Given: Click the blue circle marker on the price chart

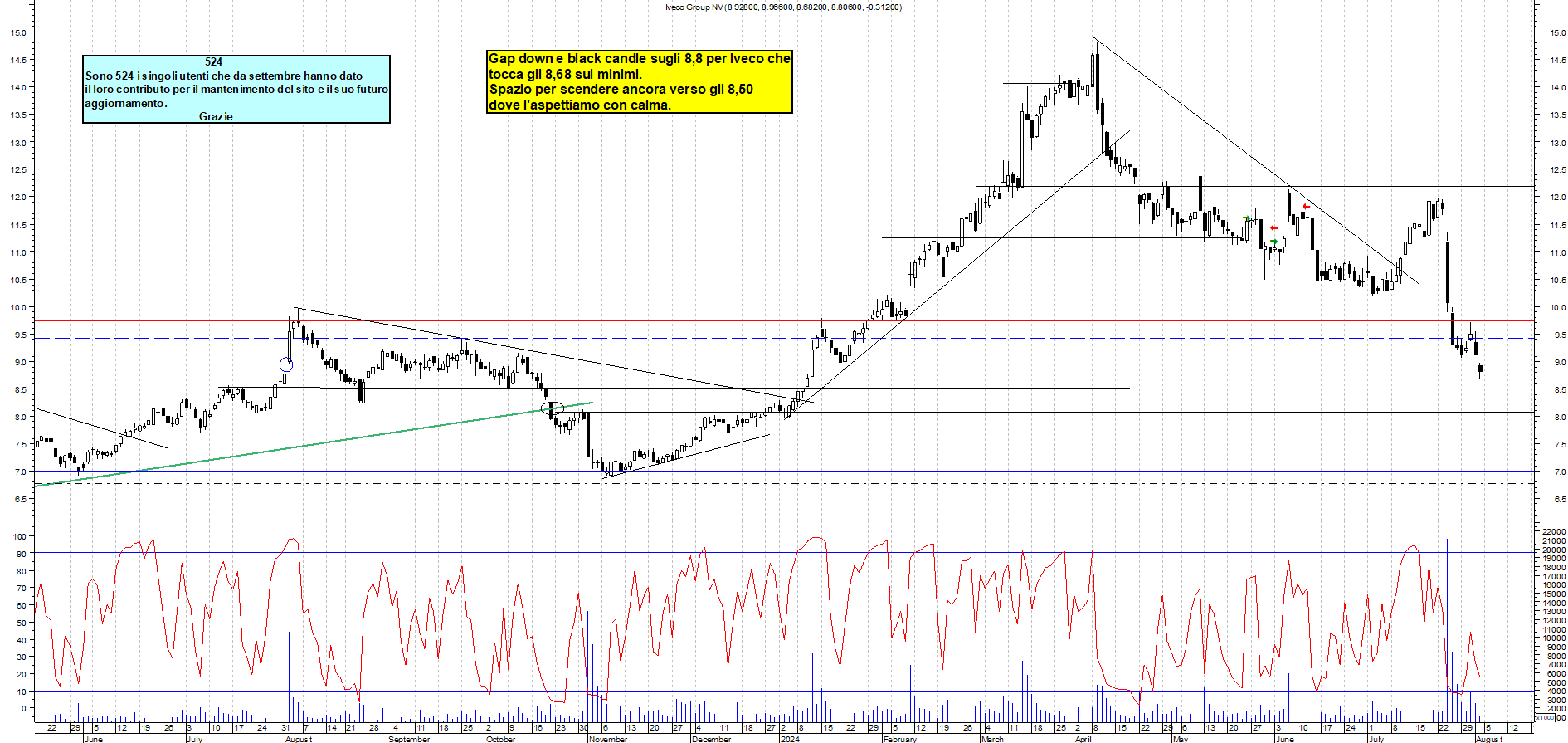Looking at the screenshot, I should [286, 364].
